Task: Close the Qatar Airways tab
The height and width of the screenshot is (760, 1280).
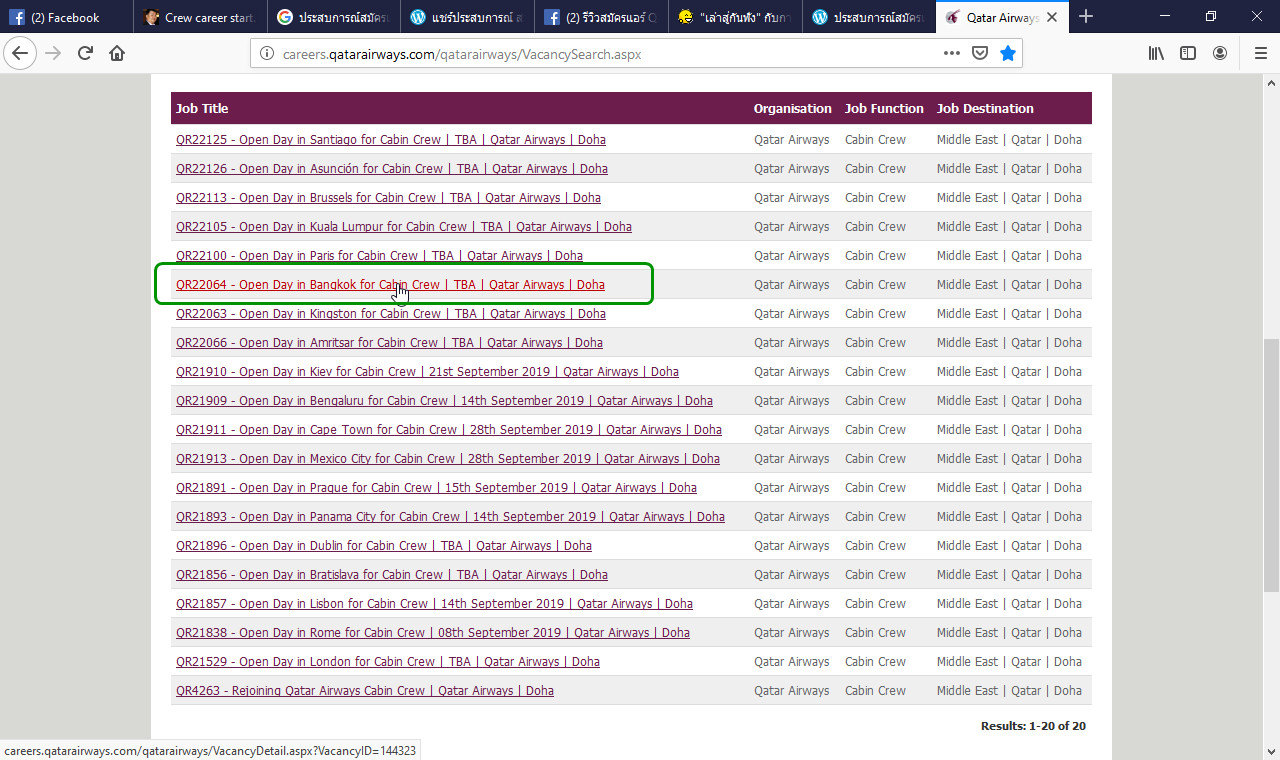Action: (x=1052, y=17)
